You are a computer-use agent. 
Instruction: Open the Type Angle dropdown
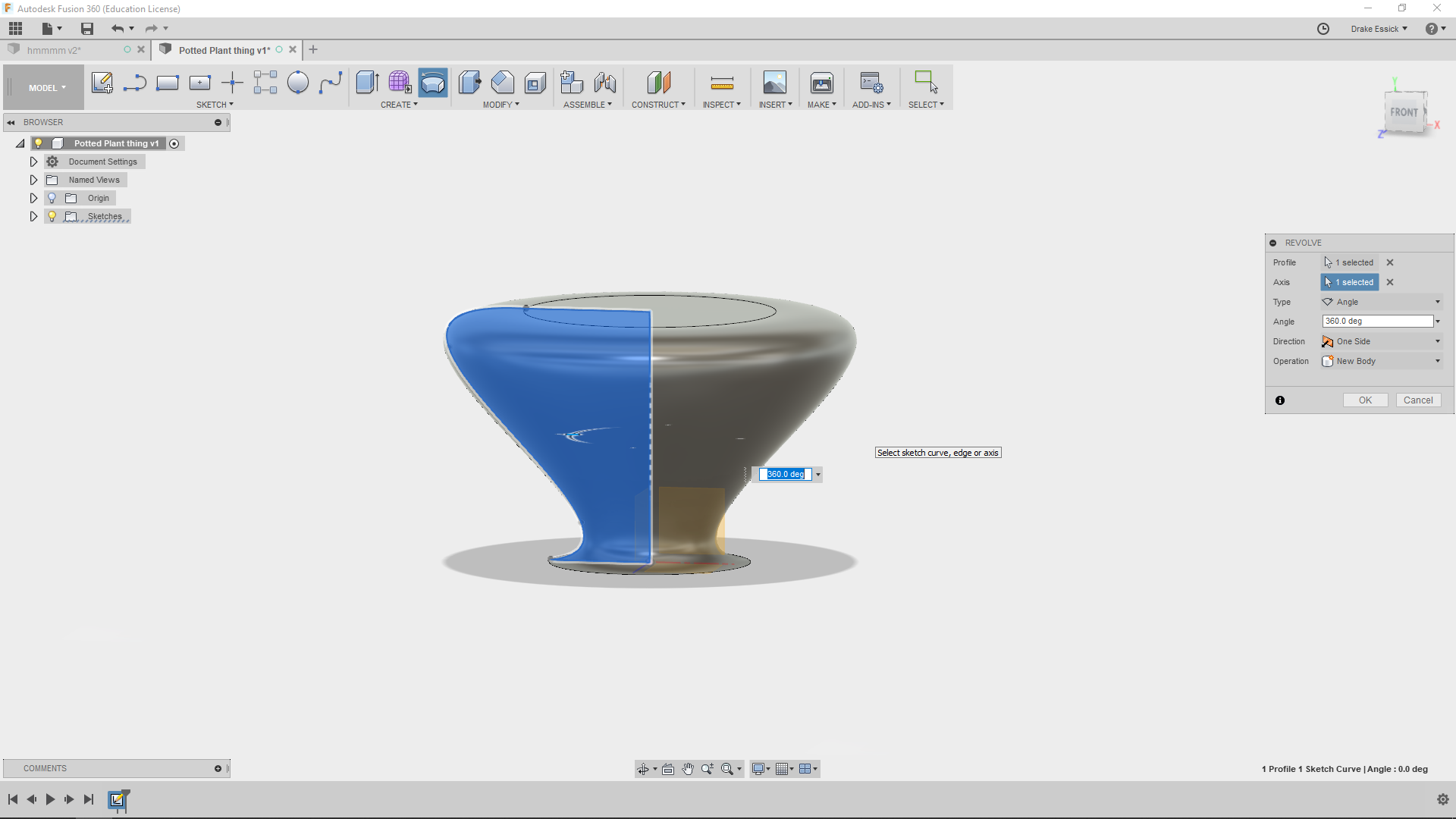[x=1381, y=302]
